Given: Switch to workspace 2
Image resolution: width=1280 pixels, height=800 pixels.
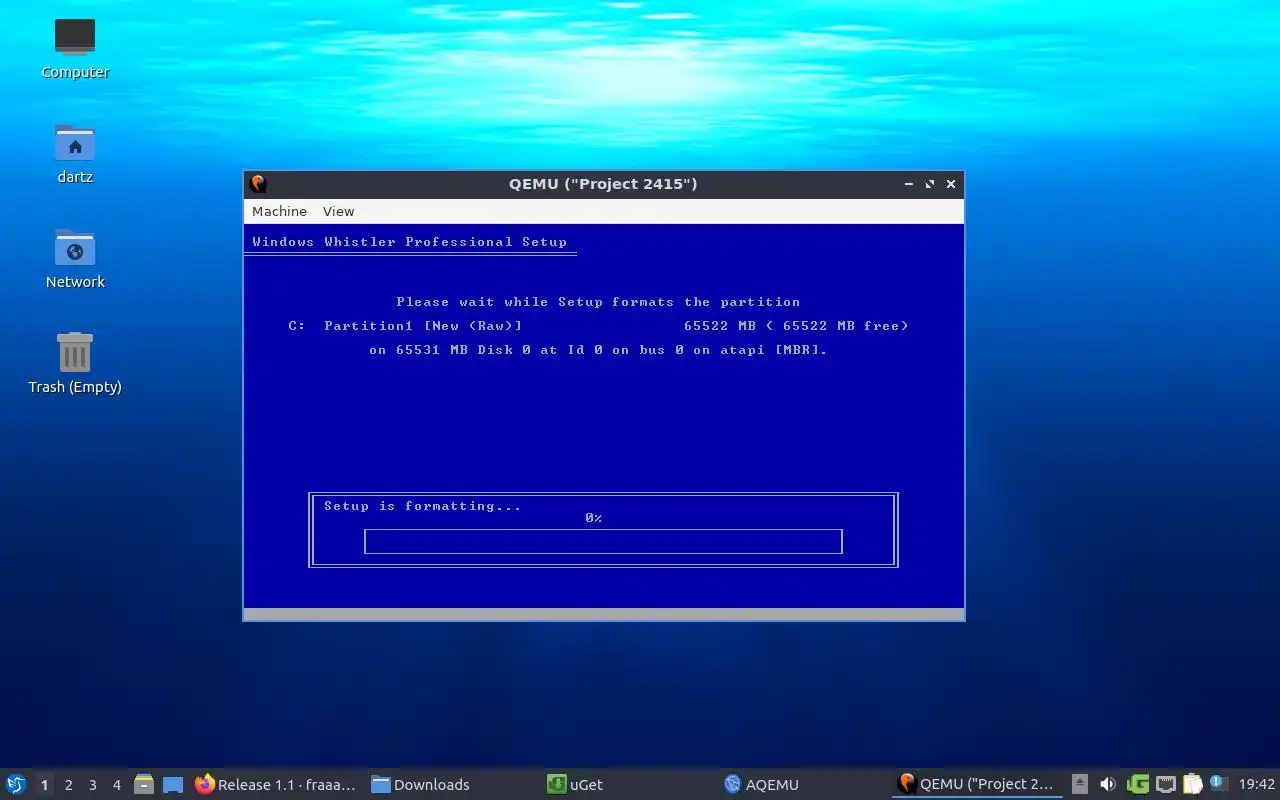Looking at the screenshot, I should 68,785.
